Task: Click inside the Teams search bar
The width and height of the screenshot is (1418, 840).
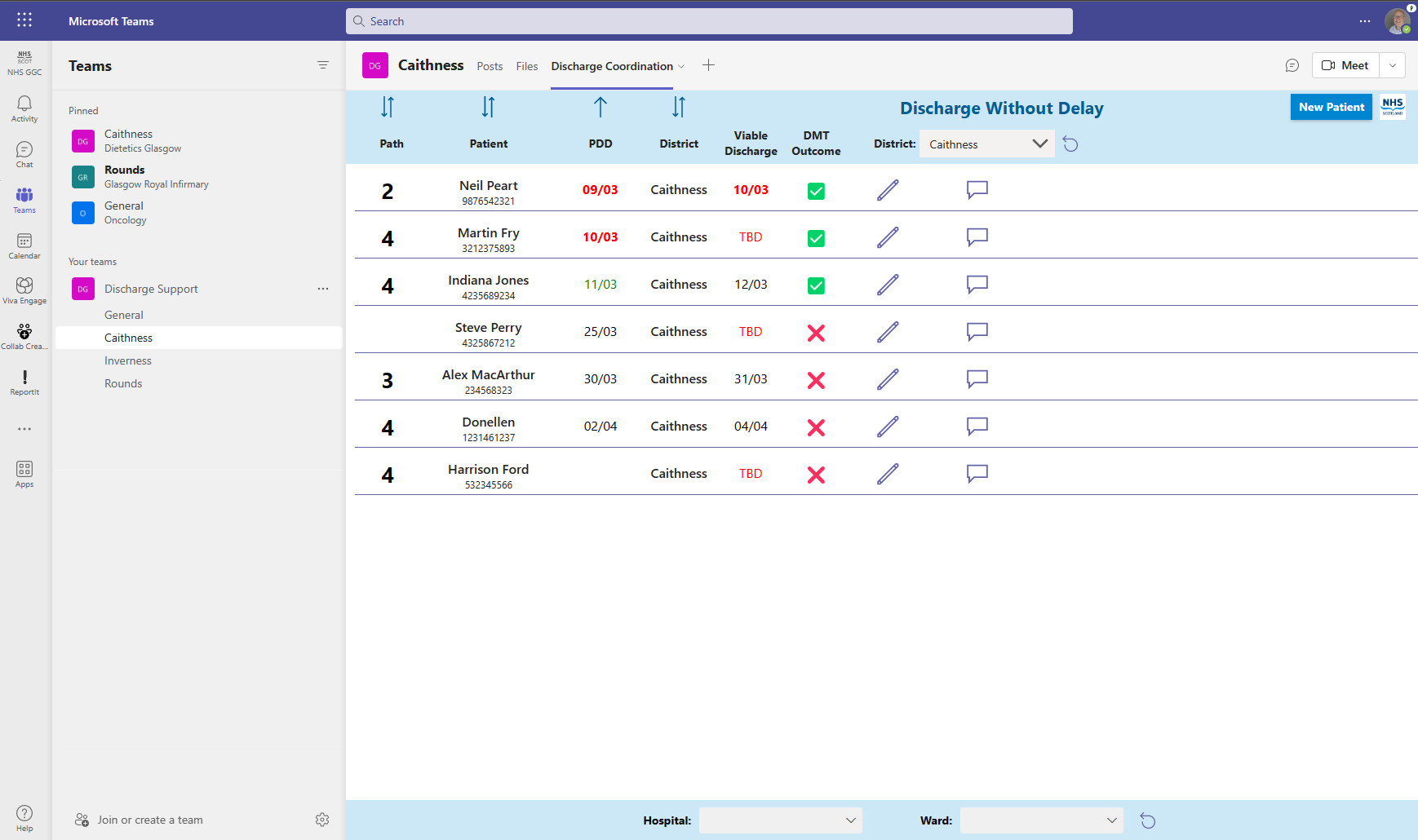Action: (709, 20)
